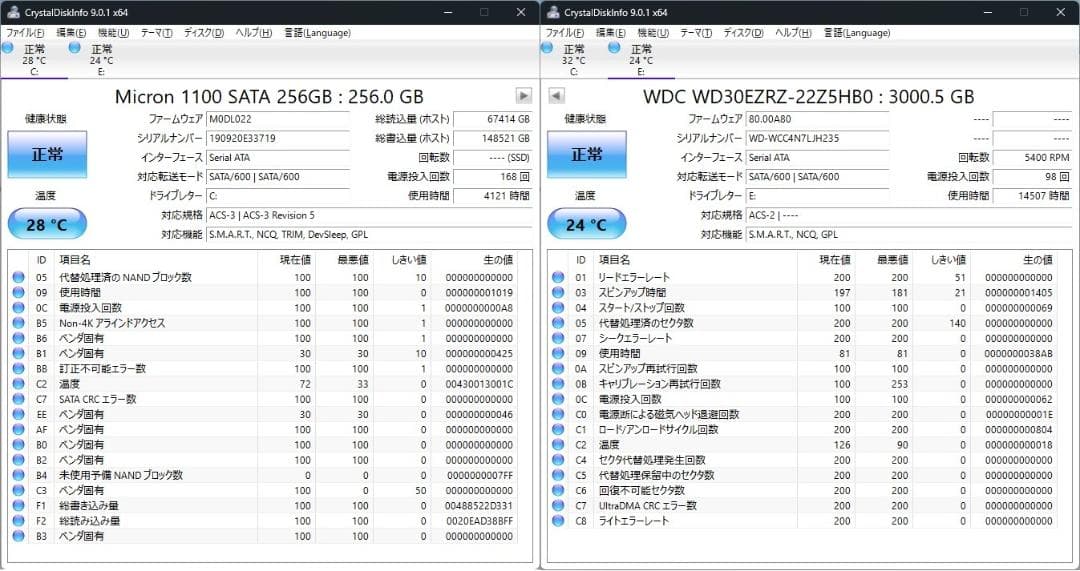Click serial number field 190920E33719

click(278, 138)
